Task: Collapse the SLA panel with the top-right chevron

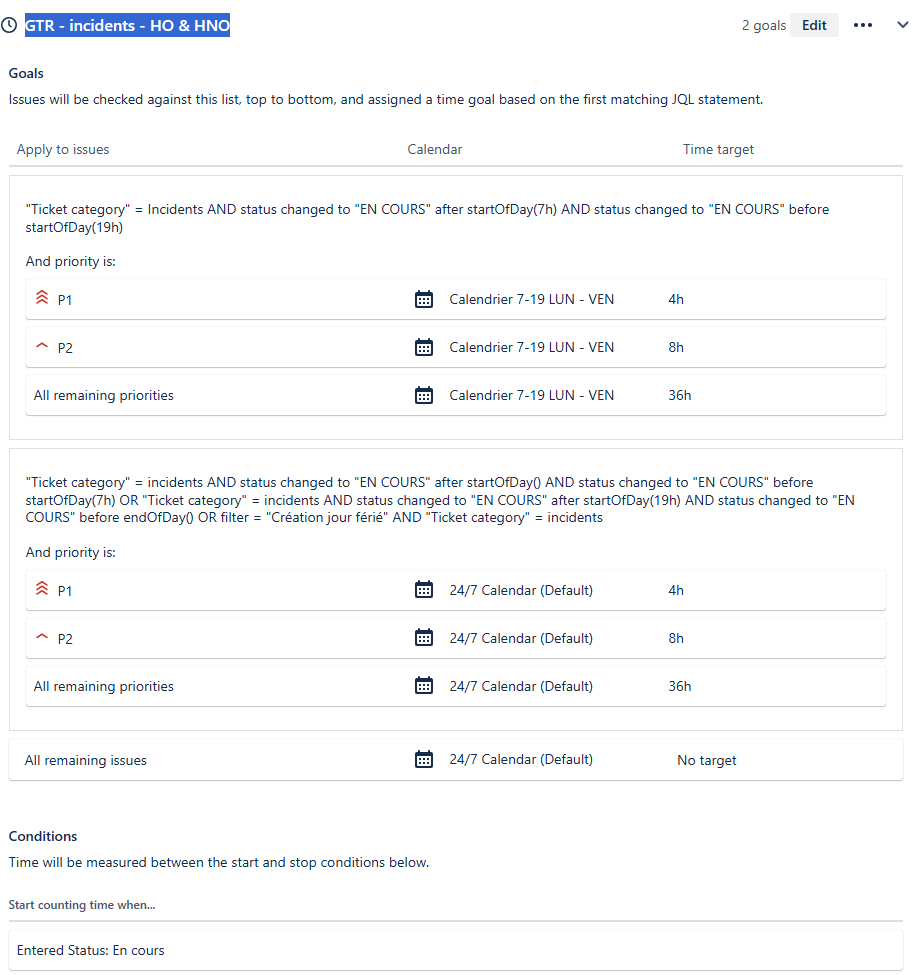Action: 902,25
